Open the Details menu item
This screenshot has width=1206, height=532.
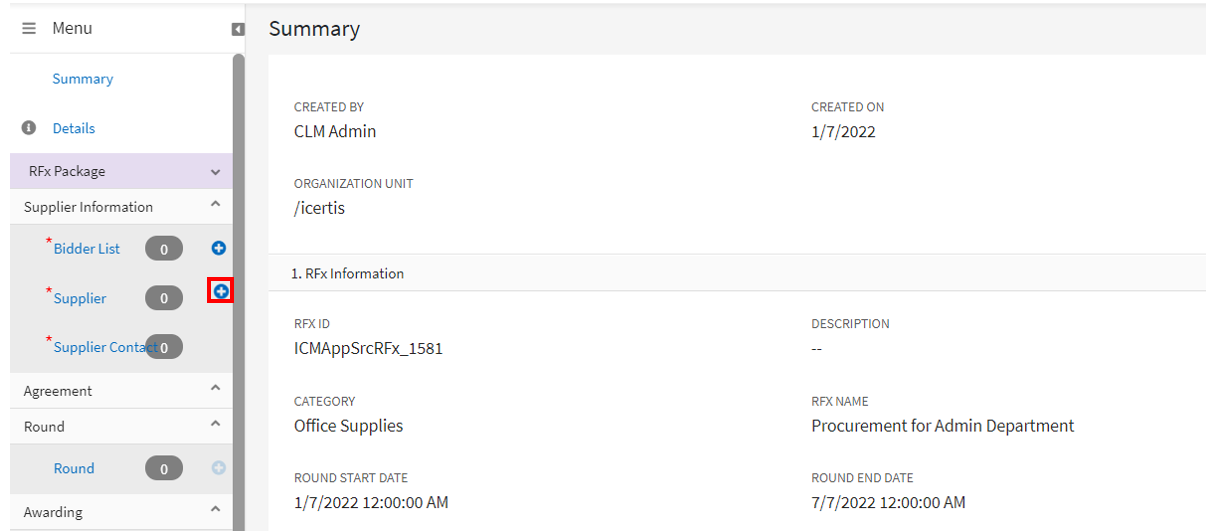(74, 128)
